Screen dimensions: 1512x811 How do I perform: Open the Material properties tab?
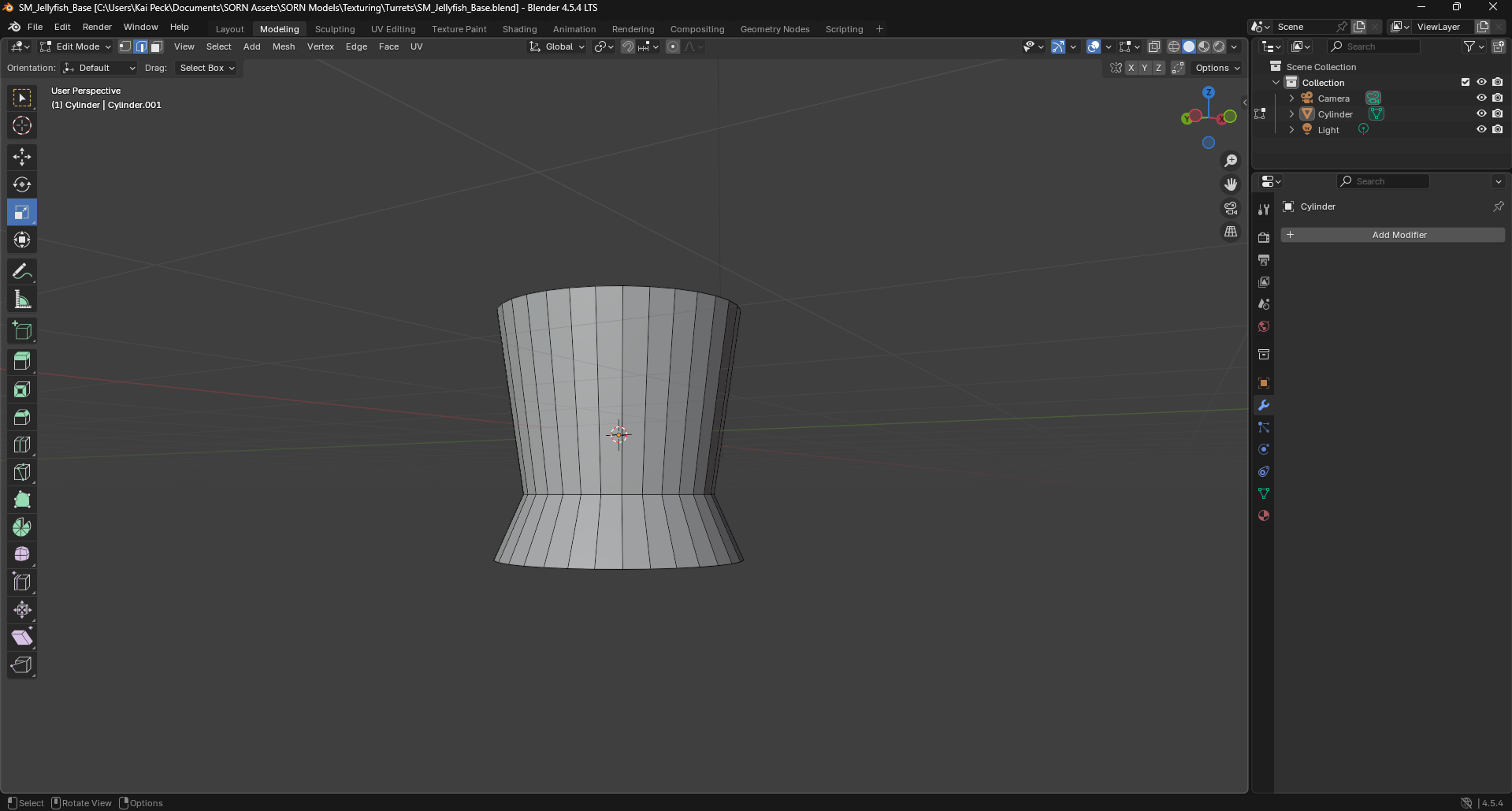(1264, 515)
